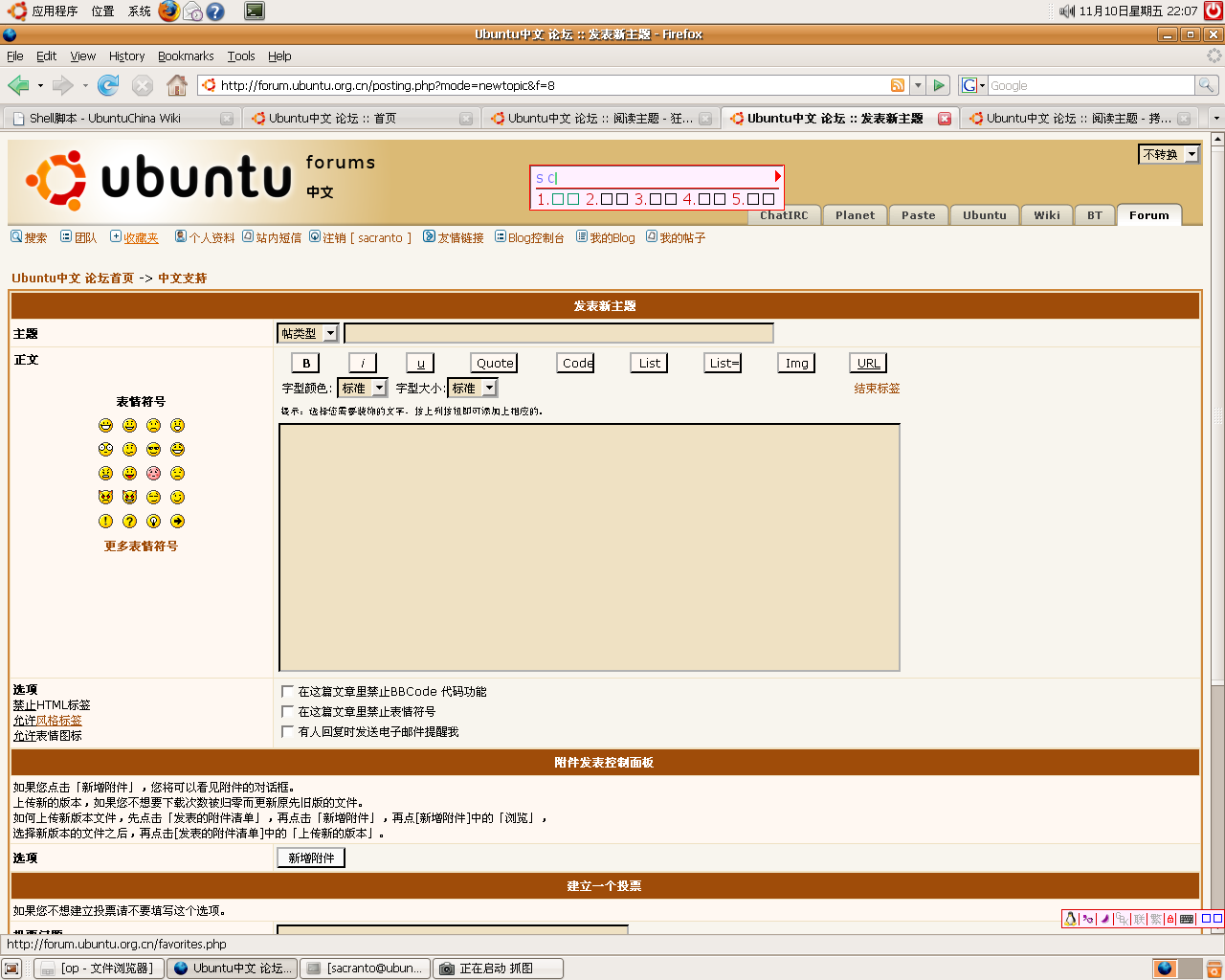Insert the blushing pink smiley
Screen dimensions: 1225x980
click(153, 473)
